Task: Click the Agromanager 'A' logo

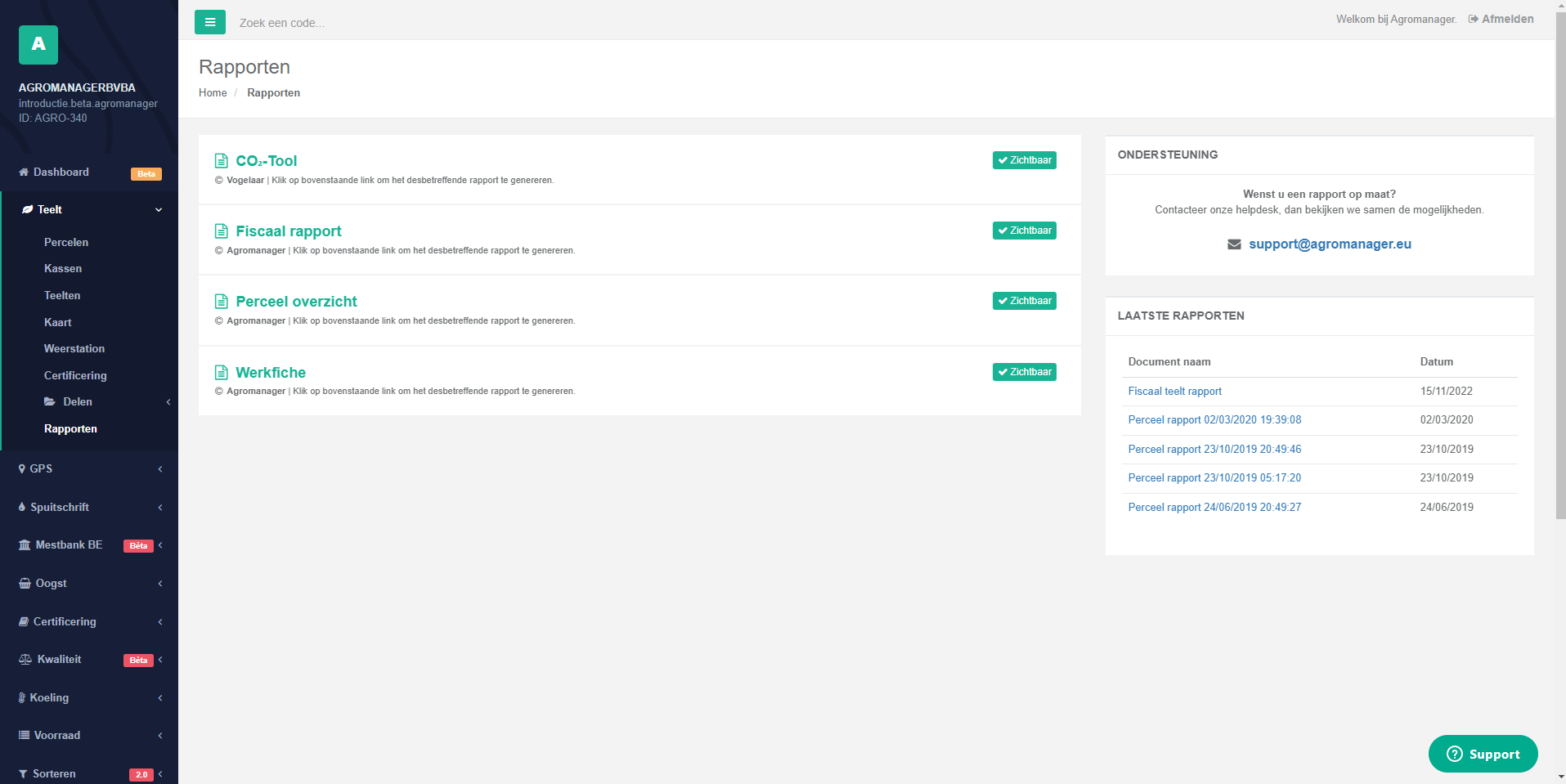Action: click(38, 45)
